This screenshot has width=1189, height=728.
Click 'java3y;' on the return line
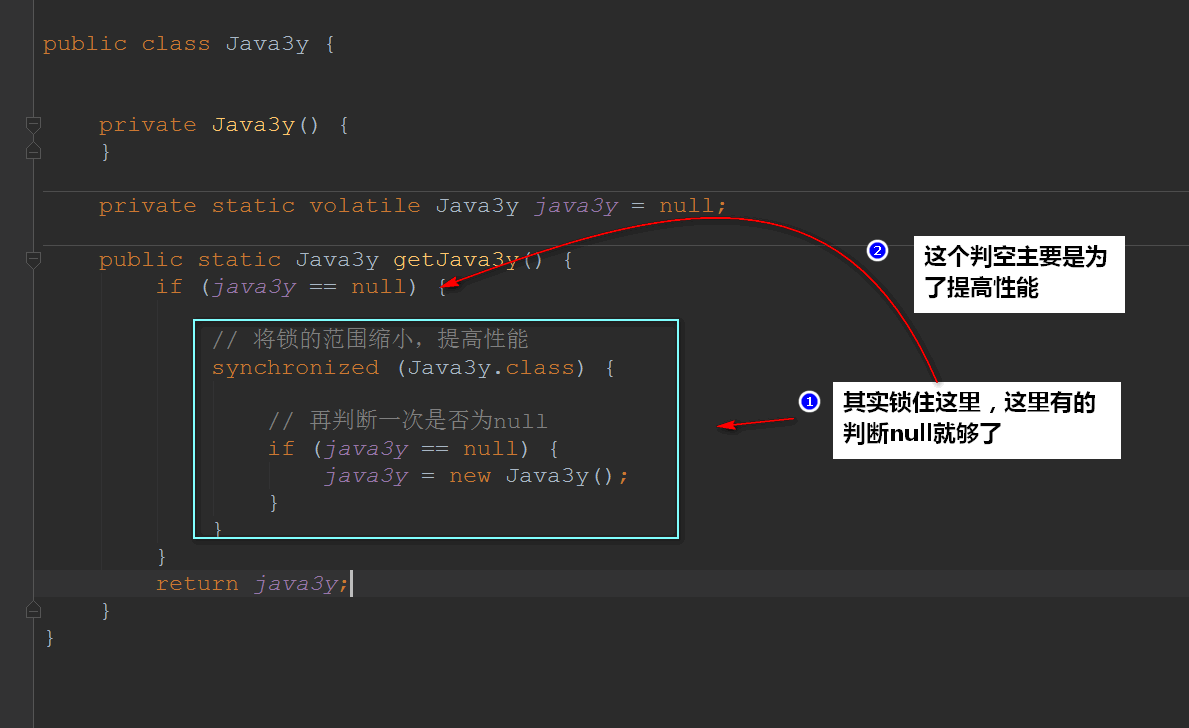(x=301, y=584)
